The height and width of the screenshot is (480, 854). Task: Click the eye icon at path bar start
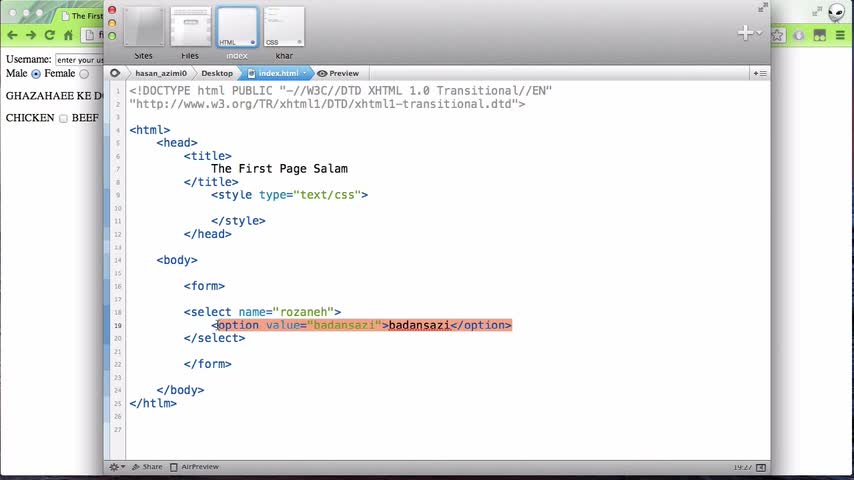click(115, 73)
